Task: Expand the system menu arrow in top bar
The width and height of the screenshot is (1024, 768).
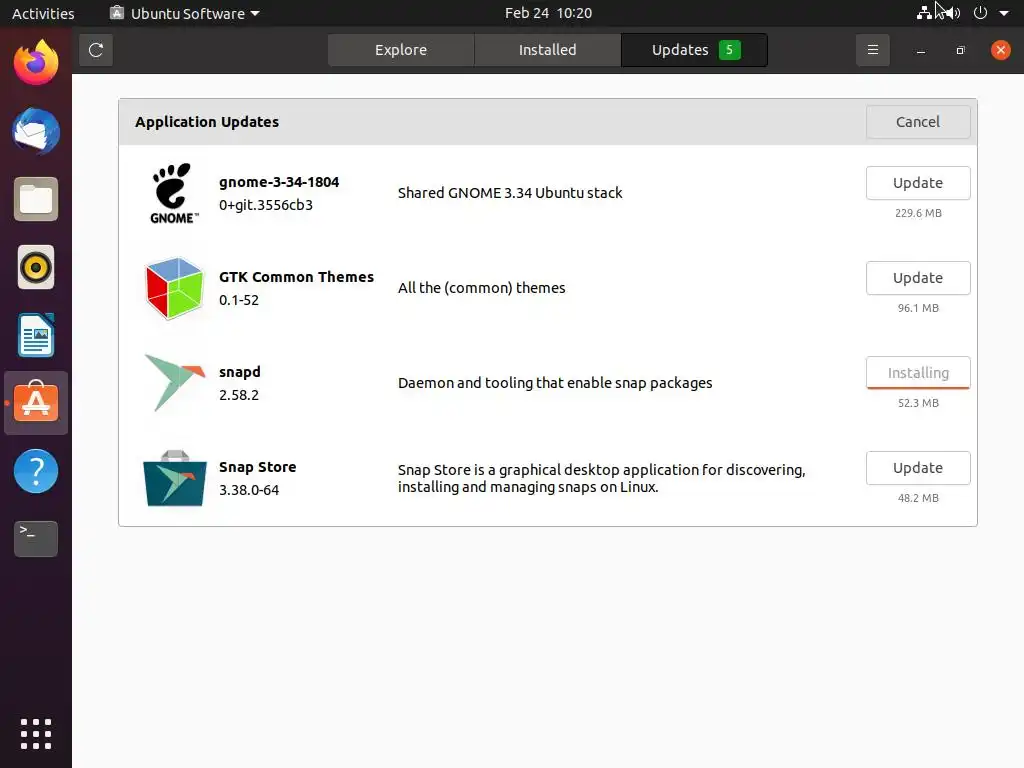Action: [1004, 13]
